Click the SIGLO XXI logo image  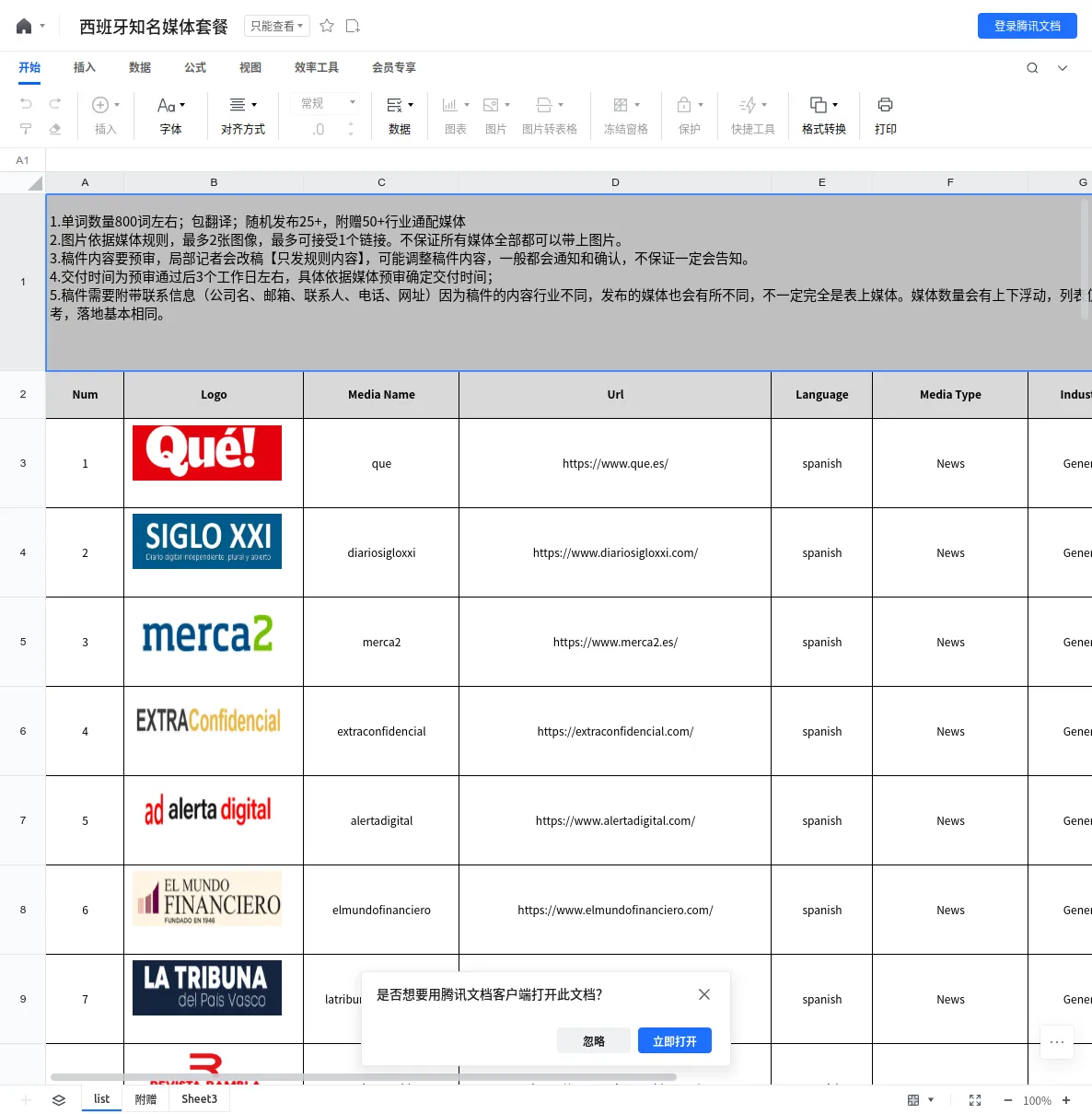tap(207, 541)
